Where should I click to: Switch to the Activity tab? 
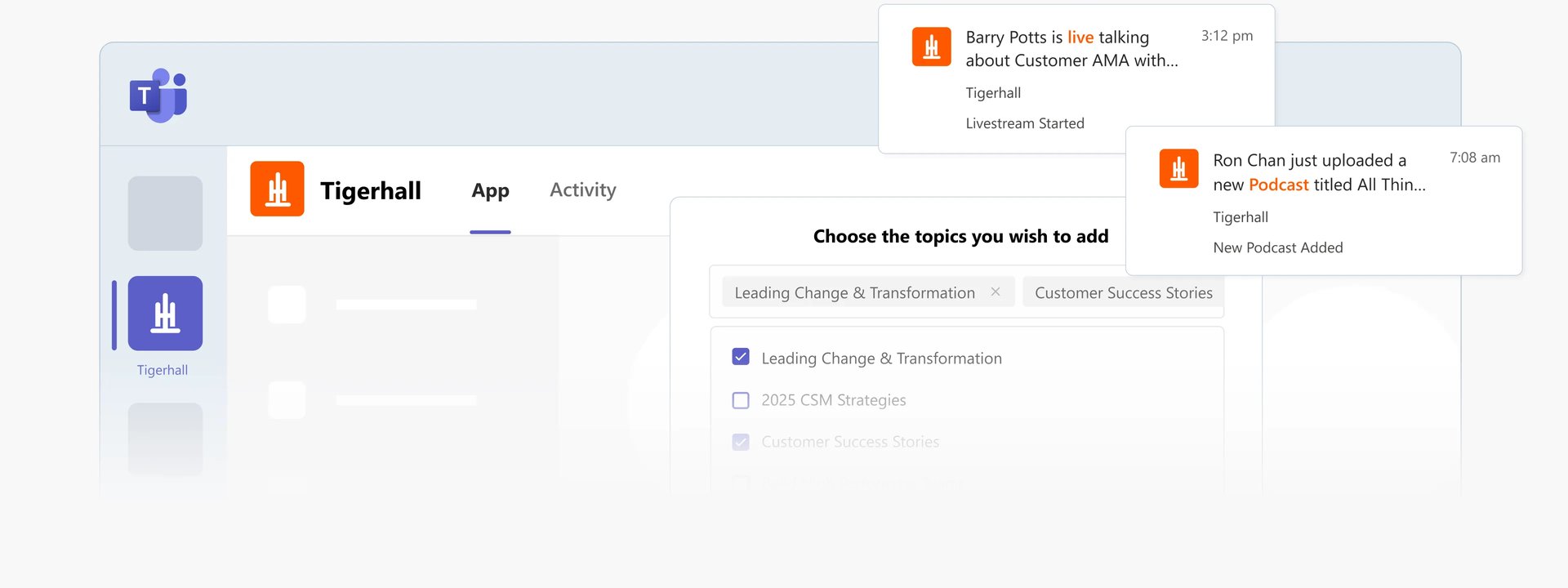(x=583, y=190)
